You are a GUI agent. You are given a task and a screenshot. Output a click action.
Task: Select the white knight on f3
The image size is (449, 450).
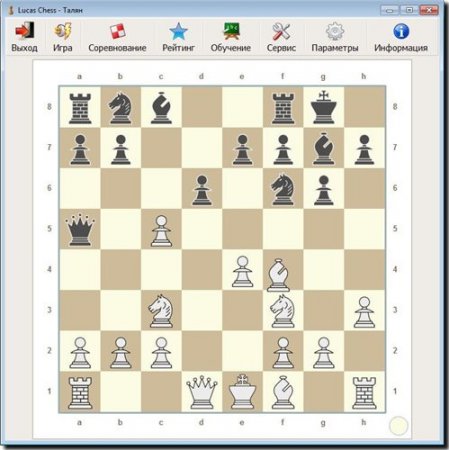pos(283,311)
